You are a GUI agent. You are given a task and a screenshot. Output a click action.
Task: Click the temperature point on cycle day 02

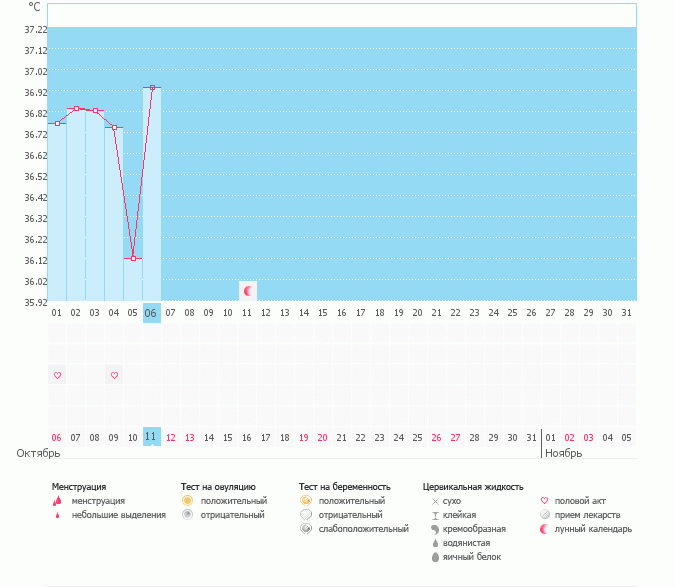point(76,108)
